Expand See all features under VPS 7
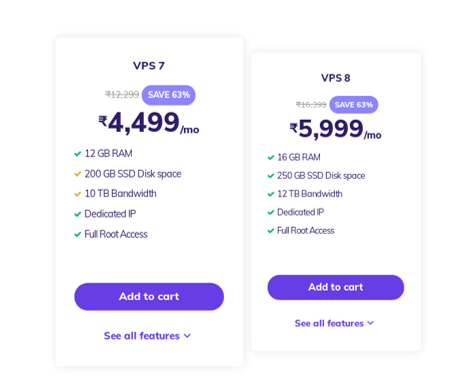Image resolution: width=465 pixels, height=390 pixels. pyautogui.click(x=147, y=336)
